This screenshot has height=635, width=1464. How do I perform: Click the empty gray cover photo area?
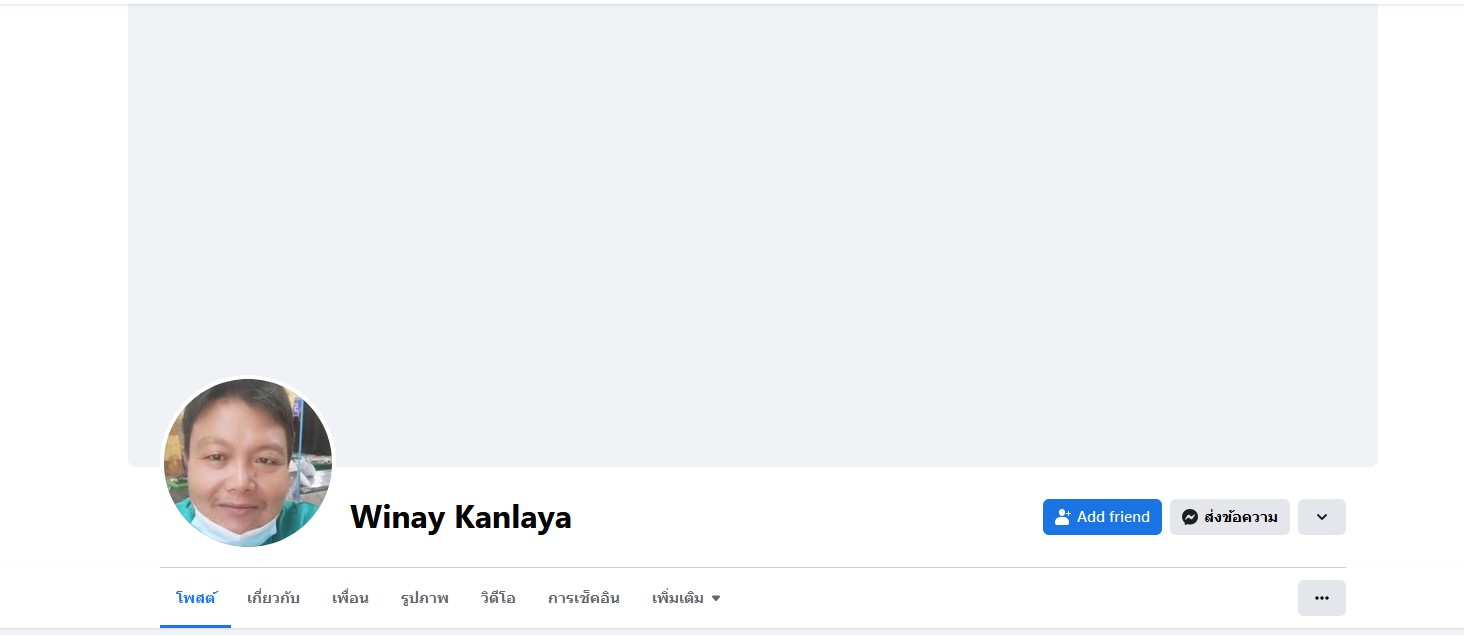pyautogui.click(x=753, y=200)
